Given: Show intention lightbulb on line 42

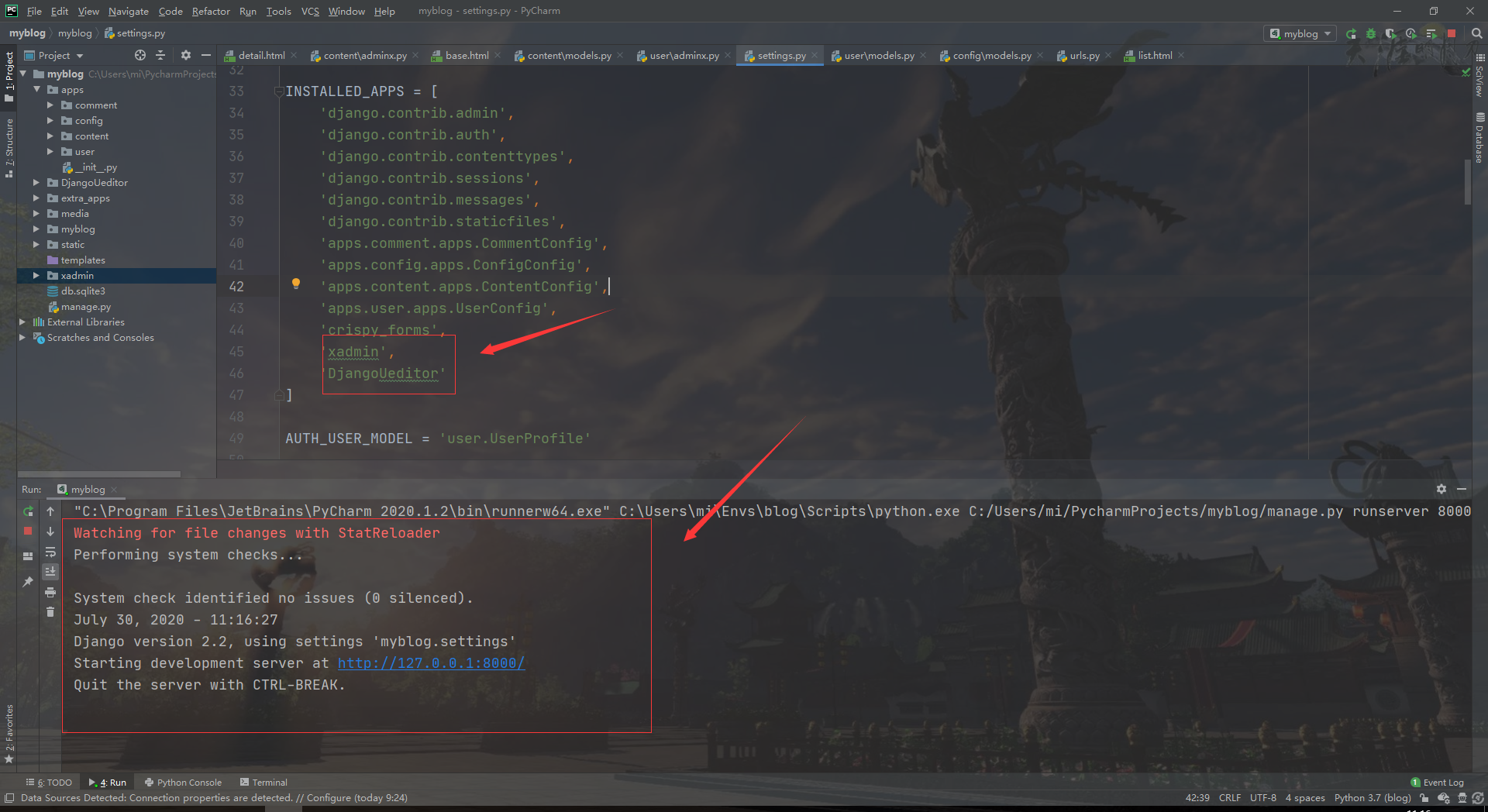Looking at the screenshot, I should pos(295,284).
